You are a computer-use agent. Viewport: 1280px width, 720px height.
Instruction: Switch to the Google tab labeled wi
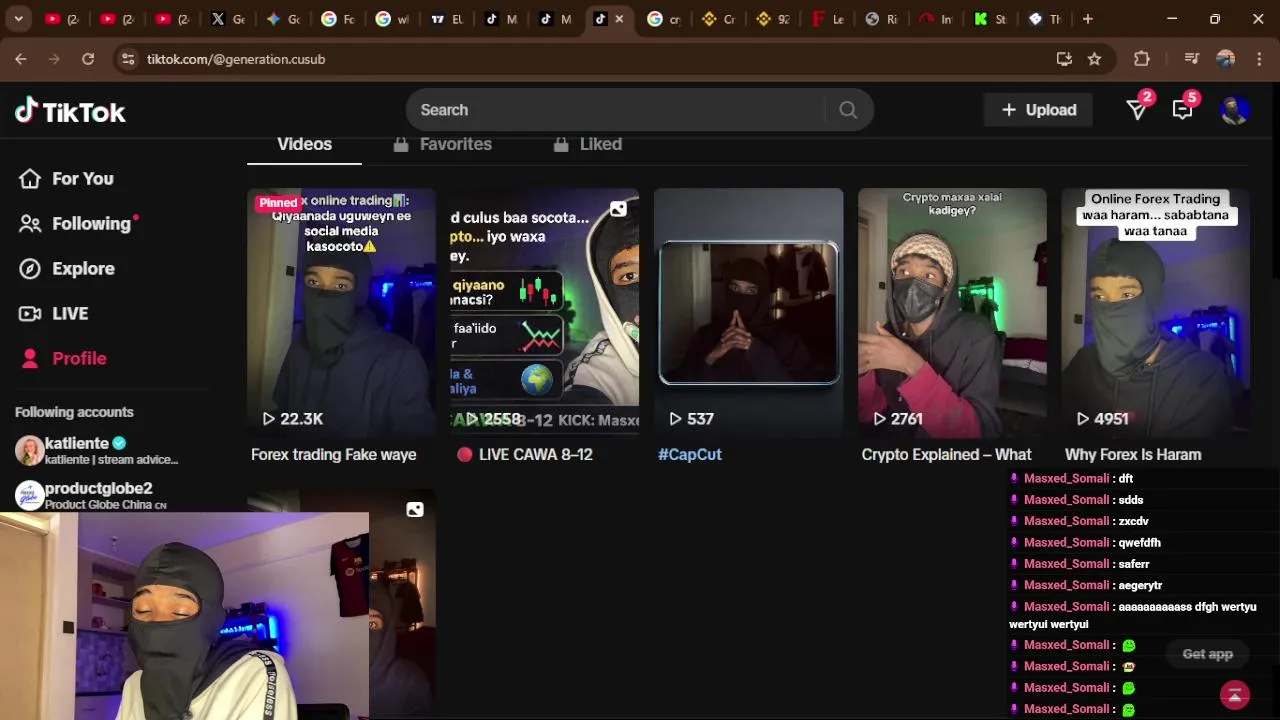click(x=392, y=19)
